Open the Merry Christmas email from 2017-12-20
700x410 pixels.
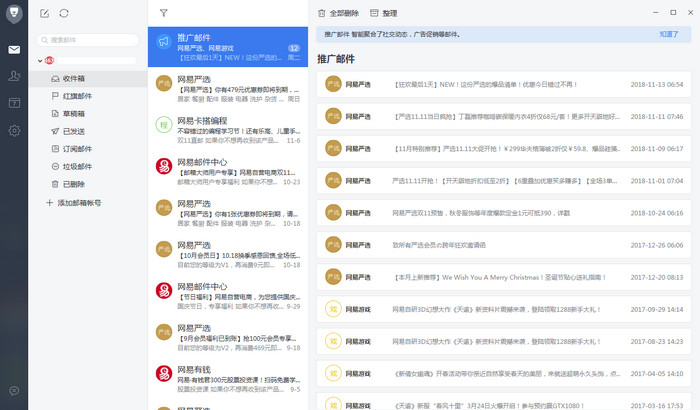[x=504, y=277]
